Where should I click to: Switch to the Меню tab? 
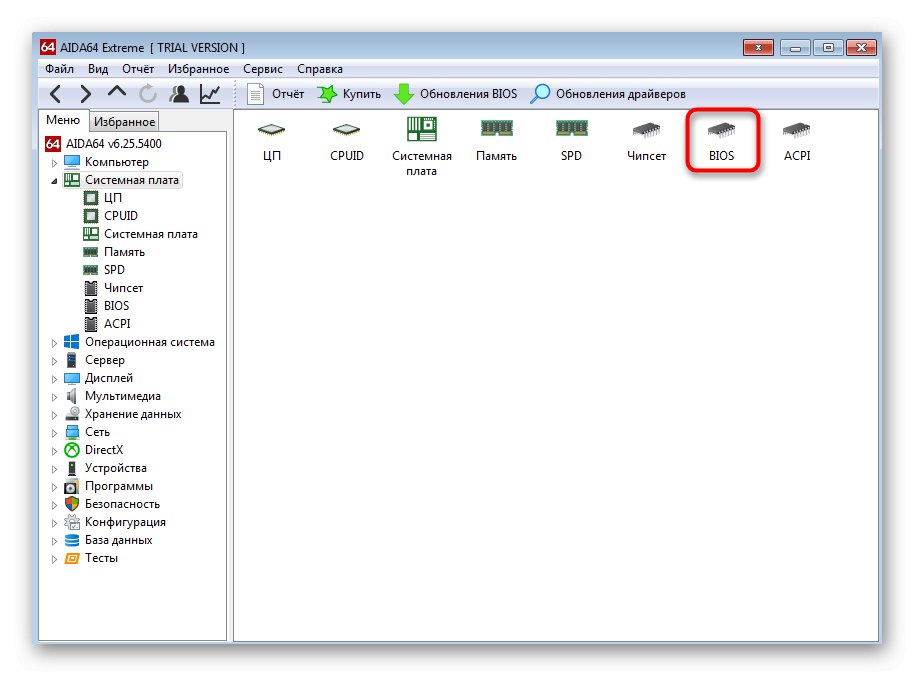pos(63,120)
